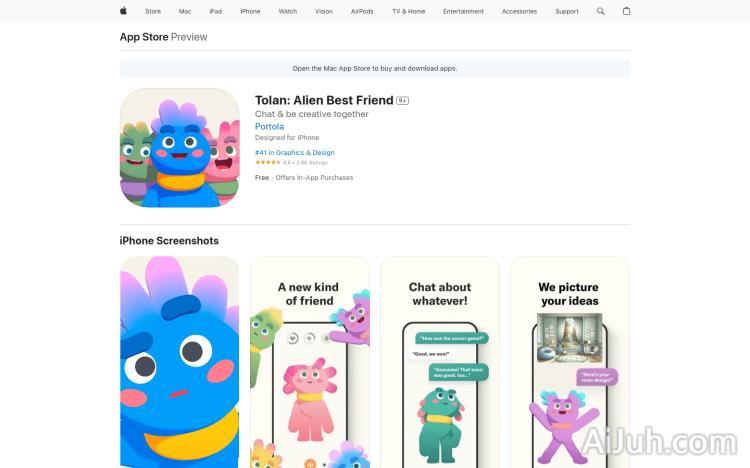The height and width of the screenshot is (468, 750).
Task: Open the search magnifier icon
Action: tap(600, 11)
